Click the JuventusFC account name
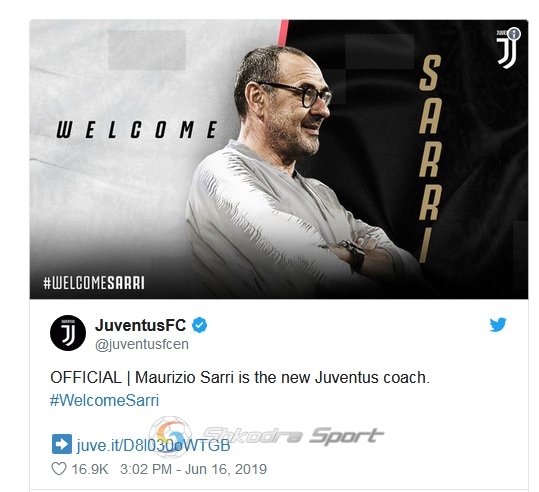This screenshot has width=539, height=492. (141, 325)
